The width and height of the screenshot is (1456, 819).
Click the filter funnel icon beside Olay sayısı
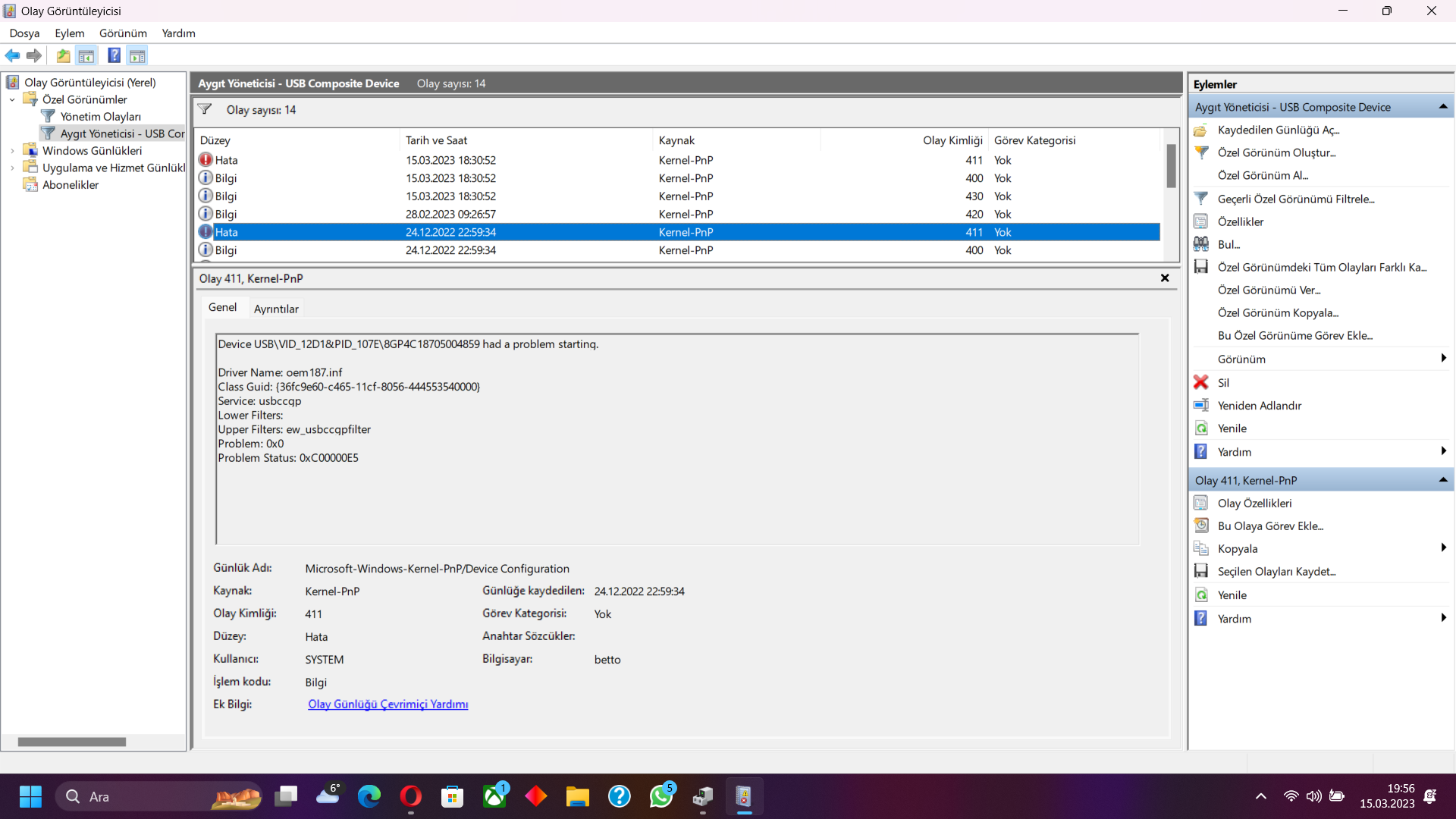[x=205, y=109]
